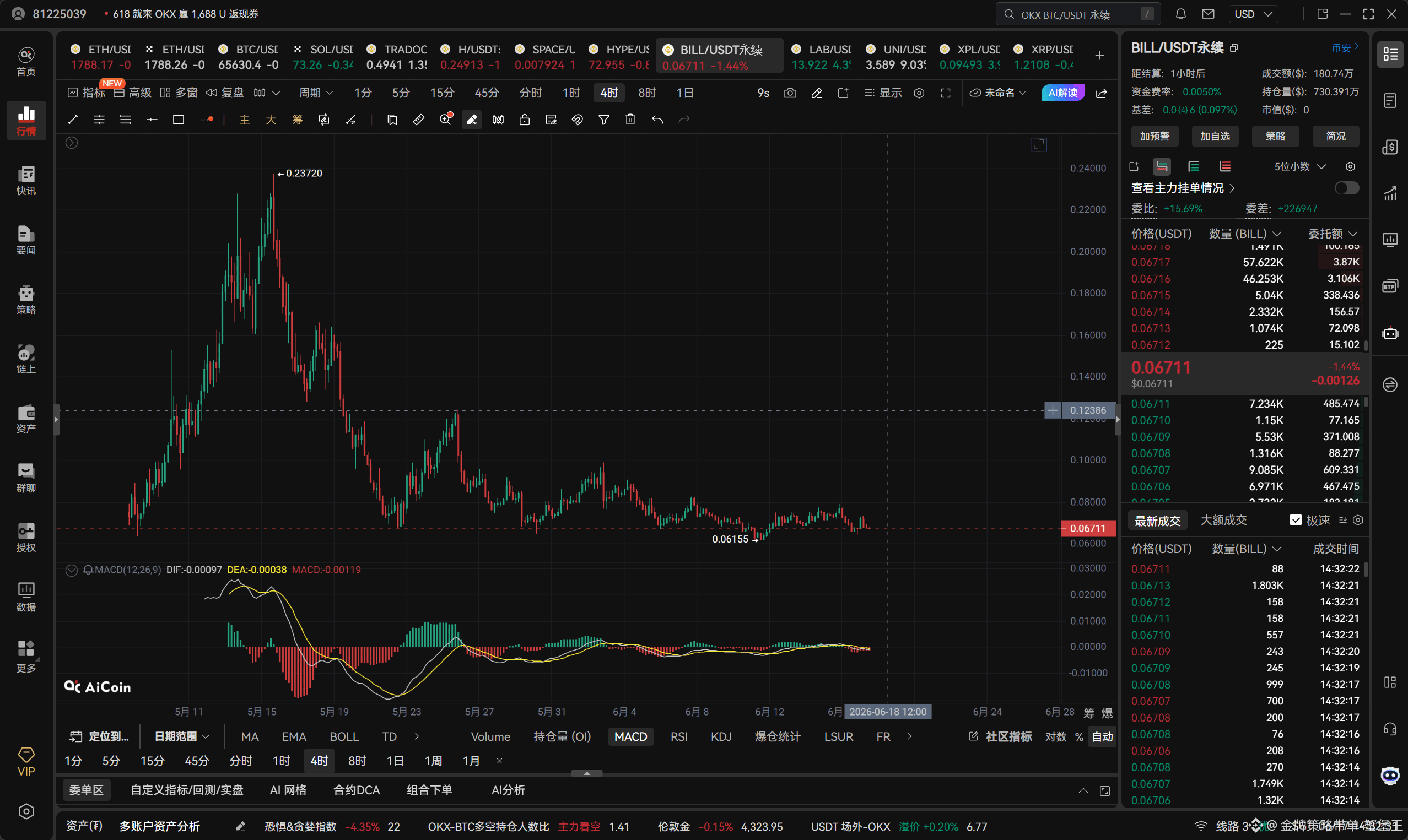Select the rectangle drawing tool
This screenshot has height=840, width=1408.
click(179, 120)
